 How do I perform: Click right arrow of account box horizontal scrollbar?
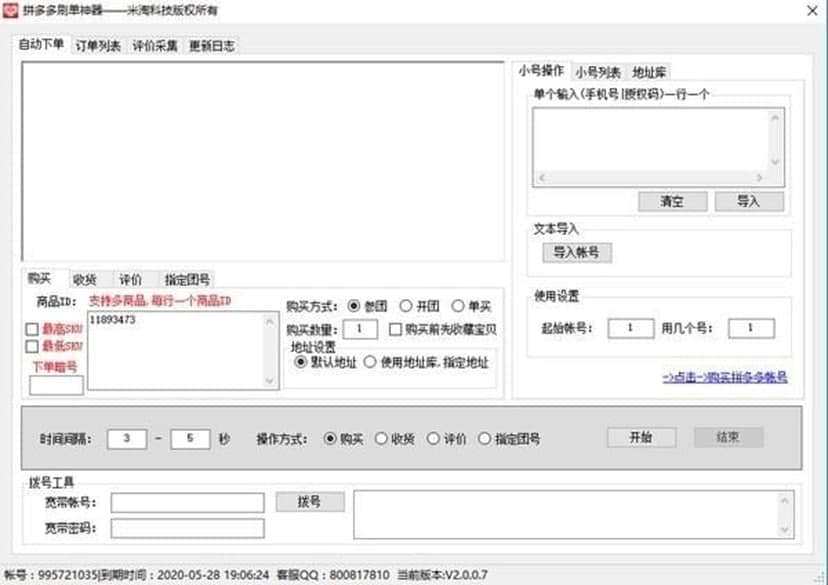coord(759,178)
